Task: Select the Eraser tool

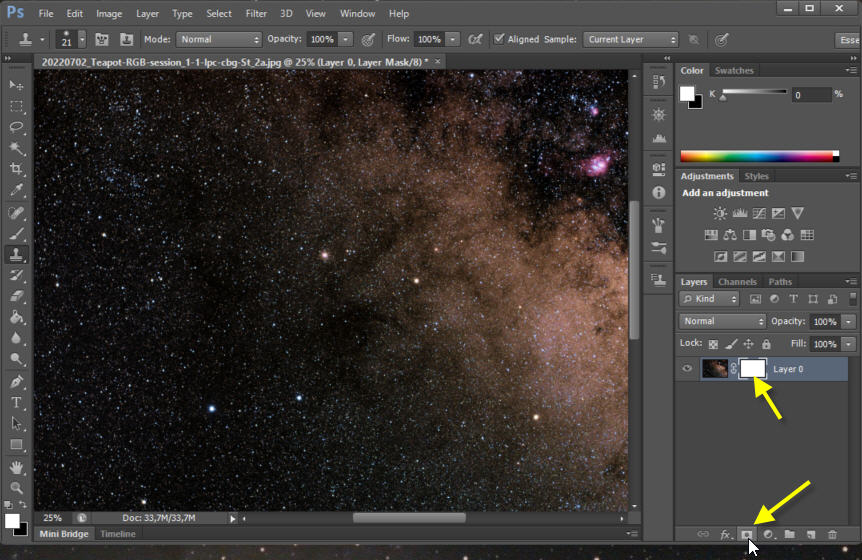Action: click(x=17, y=296)
